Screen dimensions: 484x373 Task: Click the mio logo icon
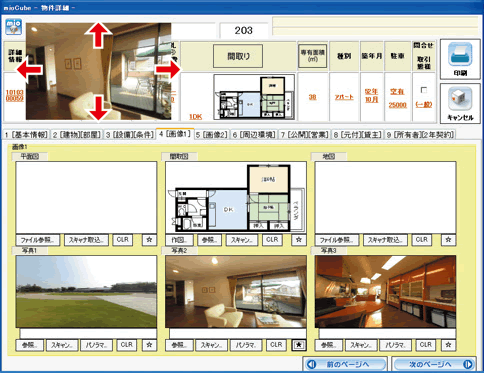[x=14, y=27]
